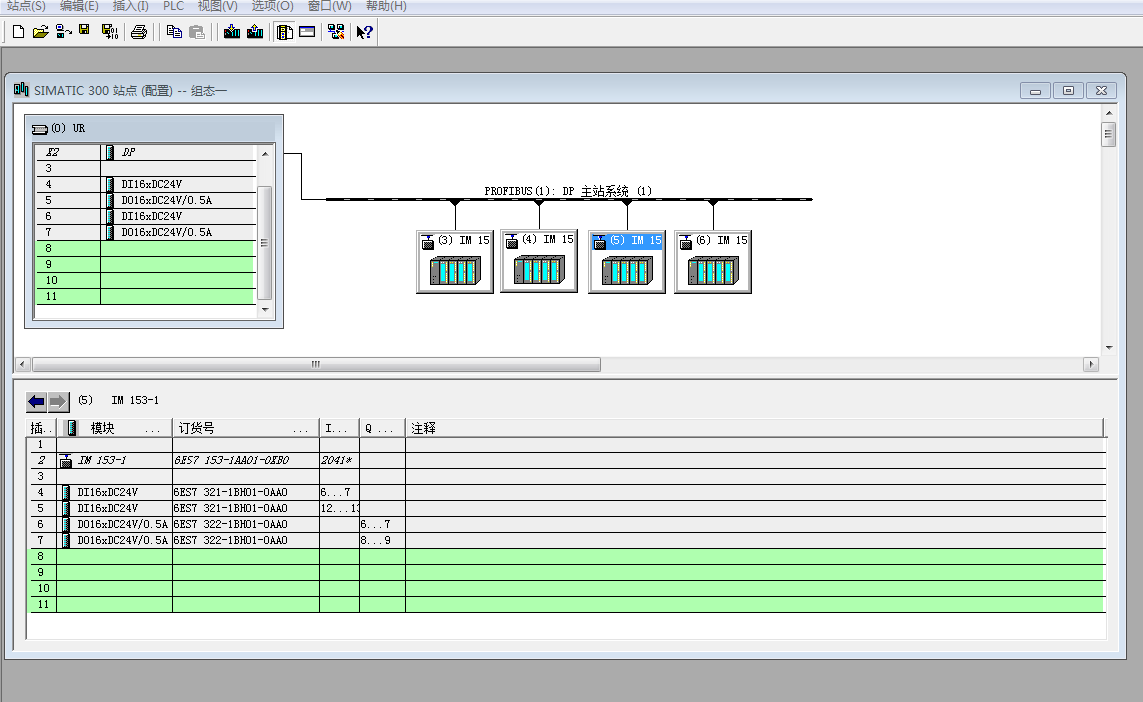Open the PLC menu
The height and width of the screenshot is (702, 1143).
(x=173, y=6)
